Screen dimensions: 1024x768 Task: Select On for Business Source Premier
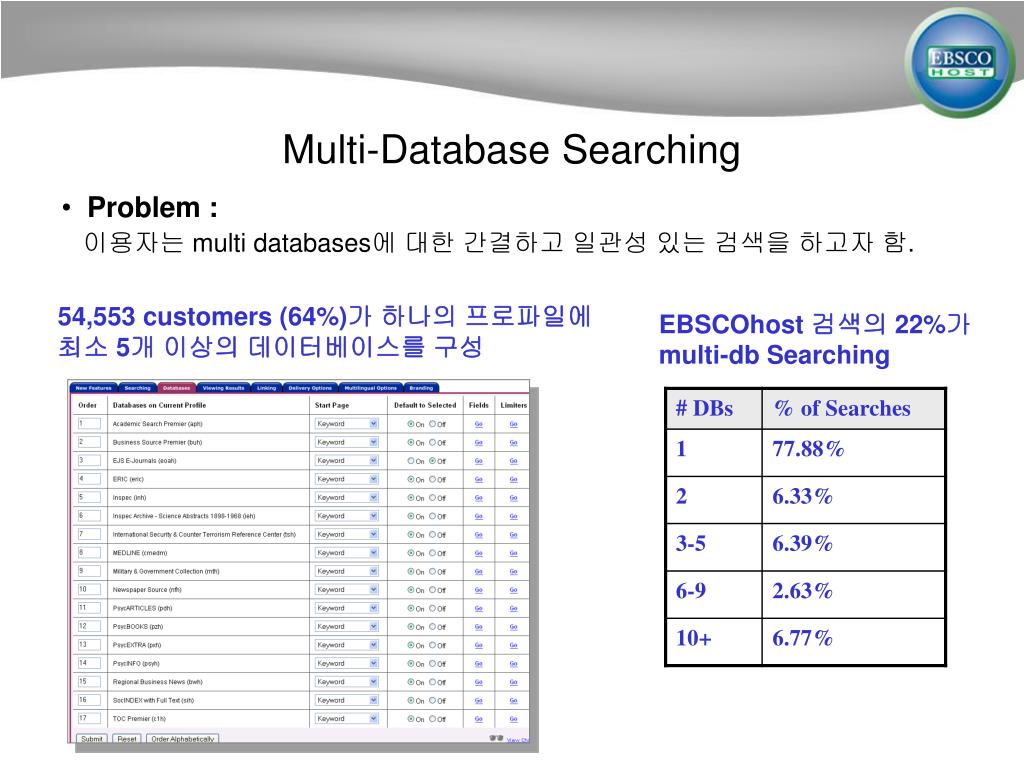pyautogui.click(x=411, y=442)
